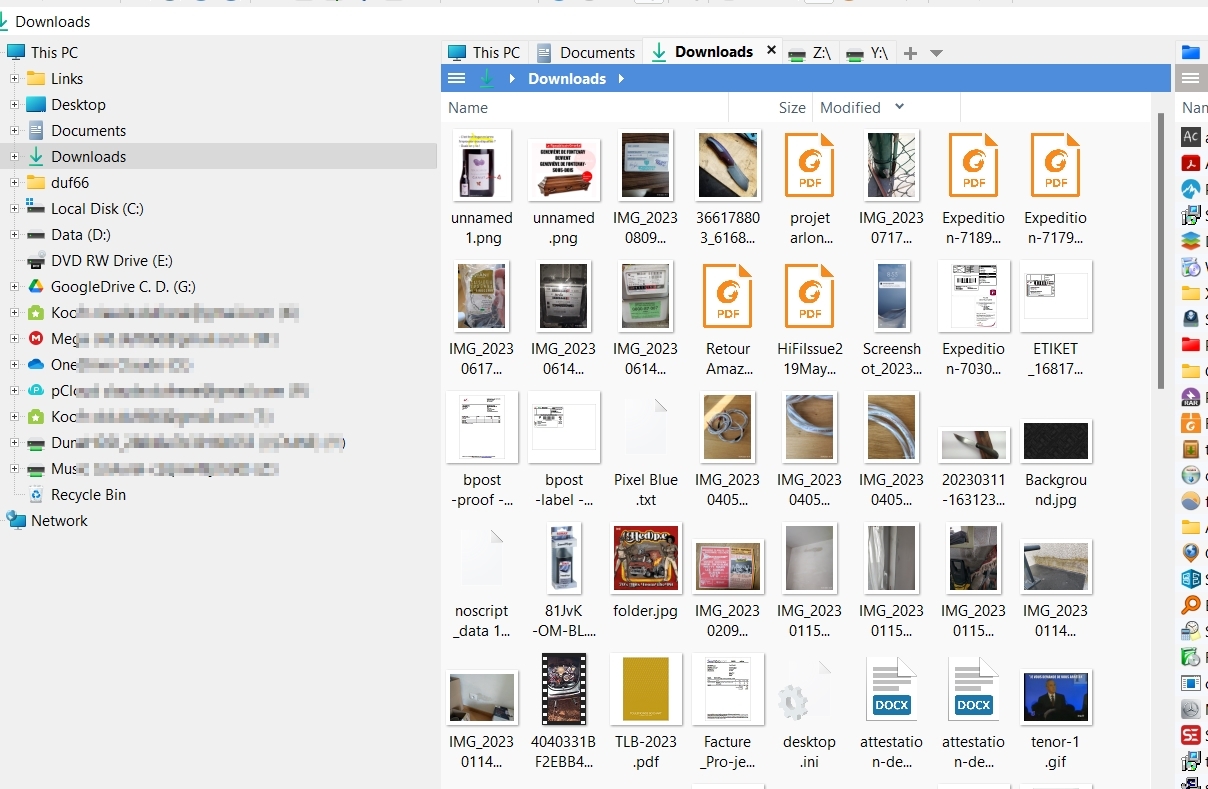Click the DVD RW Drive (E:) icon
This screenshot has width=1208, height=789.
[x=36, y=261]
